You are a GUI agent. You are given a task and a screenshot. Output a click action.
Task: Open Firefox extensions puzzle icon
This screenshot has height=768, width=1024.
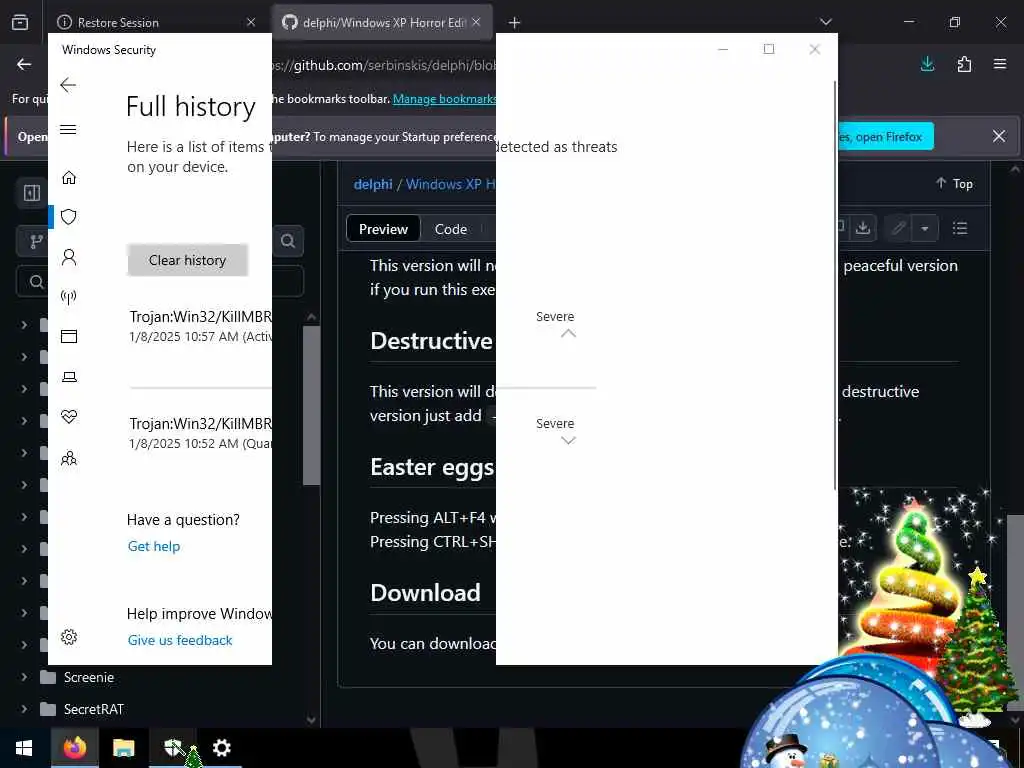pyautogui.click(x=964, y=64)
